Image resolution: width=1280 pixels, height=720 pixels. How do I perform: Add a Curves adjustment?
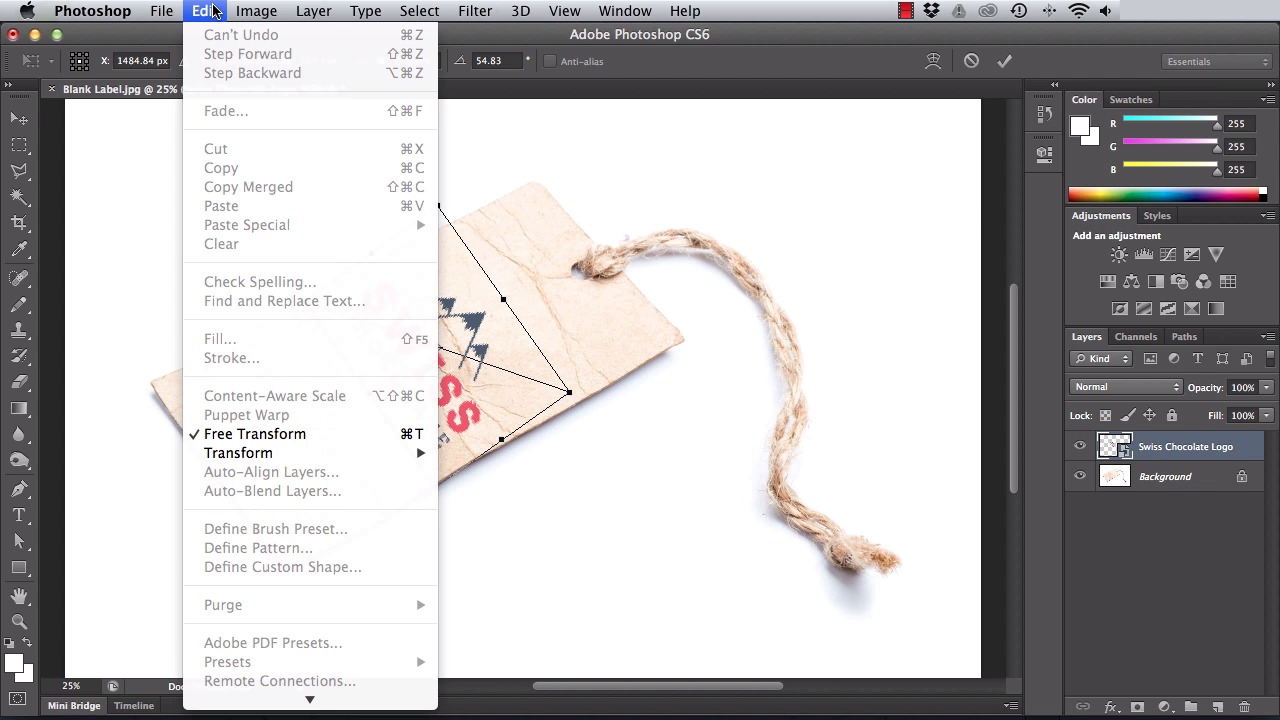1167,255
